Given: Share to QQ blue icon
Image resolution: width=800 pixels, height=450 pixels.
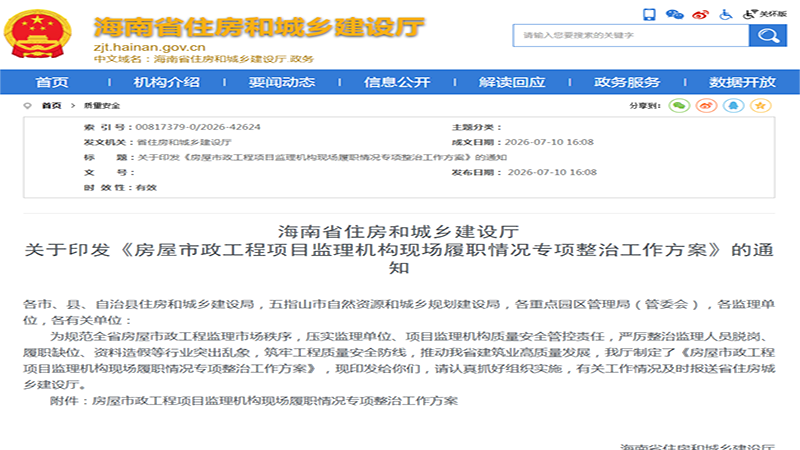Looking at the screenshot, I should pos(734,106).
